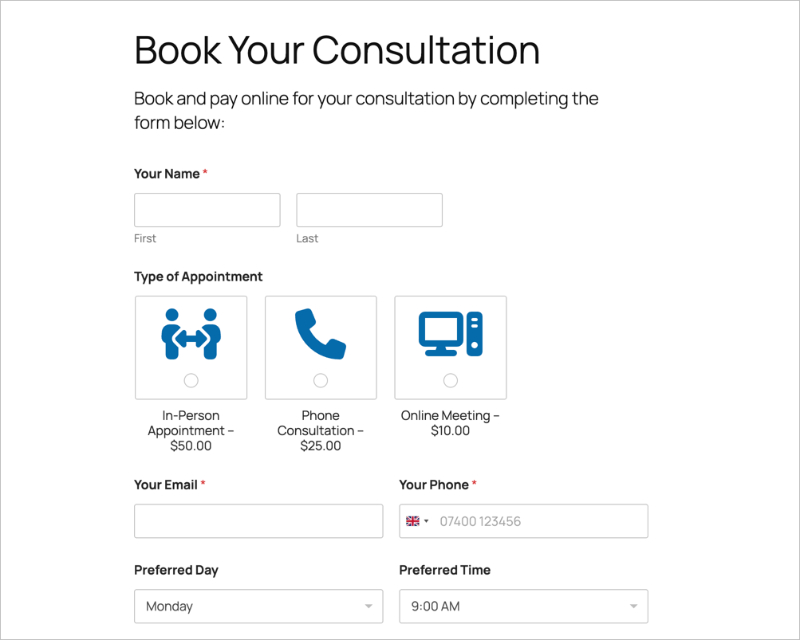Select the Online Meeting radio button
The height and width of the screenshot is (640, 800).
[450, 380]
